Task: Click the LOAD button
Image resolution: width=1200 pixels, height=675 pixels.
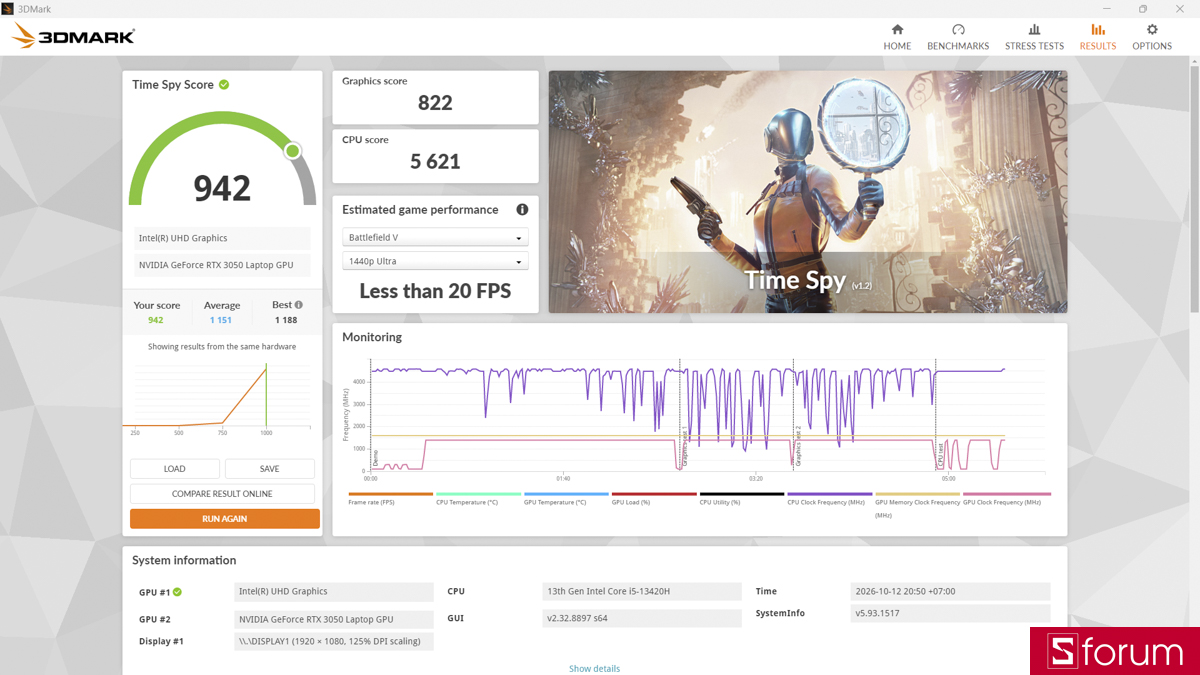Action: pyautogui.click(x=175, y=469)
